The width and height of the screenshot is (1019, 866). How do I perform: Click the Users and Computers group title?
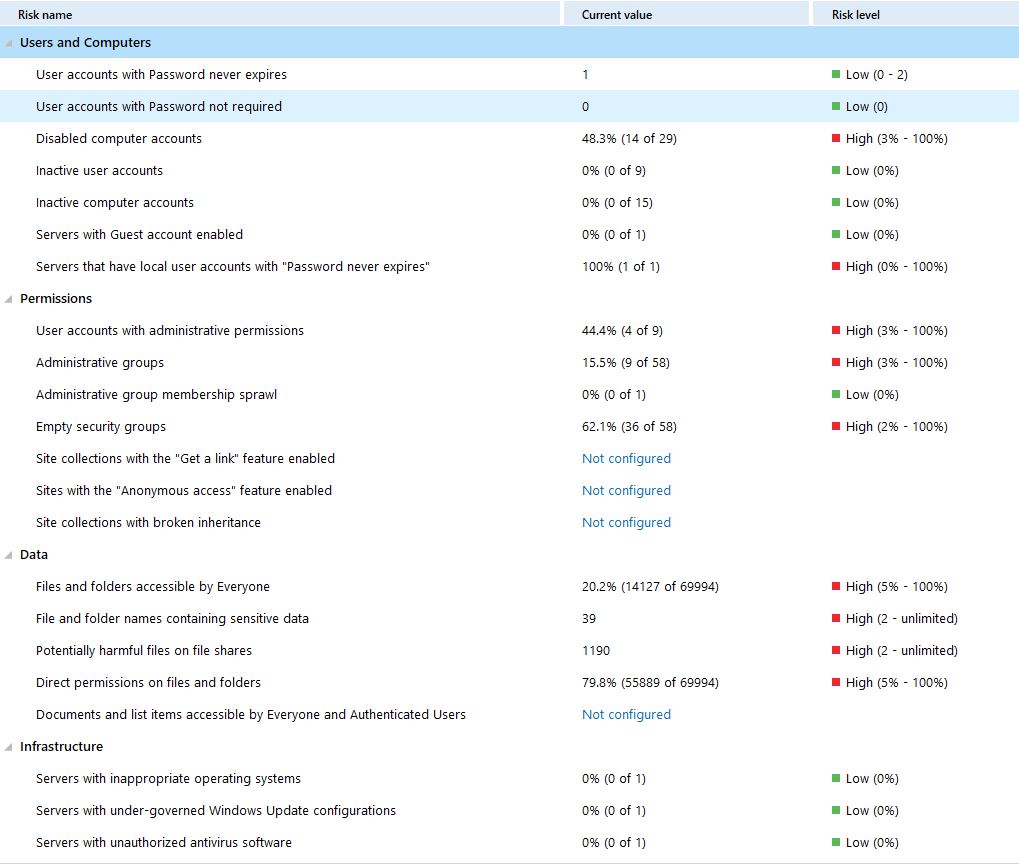click(85, 43)
